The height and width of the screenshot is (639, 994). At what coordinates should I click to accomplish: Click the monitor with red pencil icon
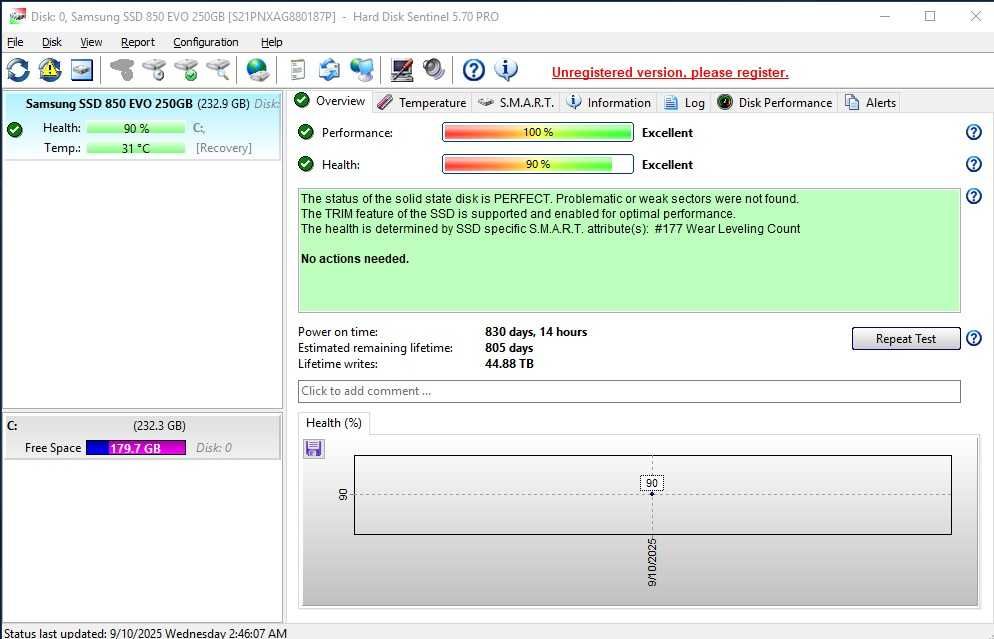click(402, 70)
